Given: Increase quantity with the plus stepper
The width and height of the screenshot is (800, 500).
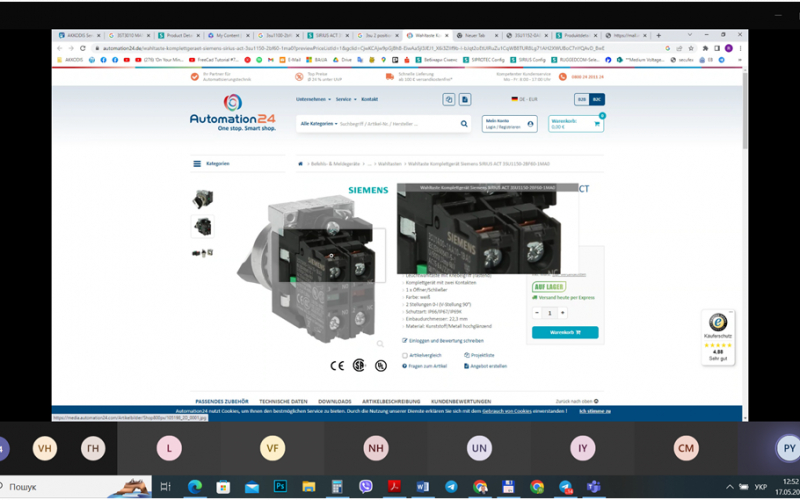Looking at the screenshot, I should click(563, 313).
